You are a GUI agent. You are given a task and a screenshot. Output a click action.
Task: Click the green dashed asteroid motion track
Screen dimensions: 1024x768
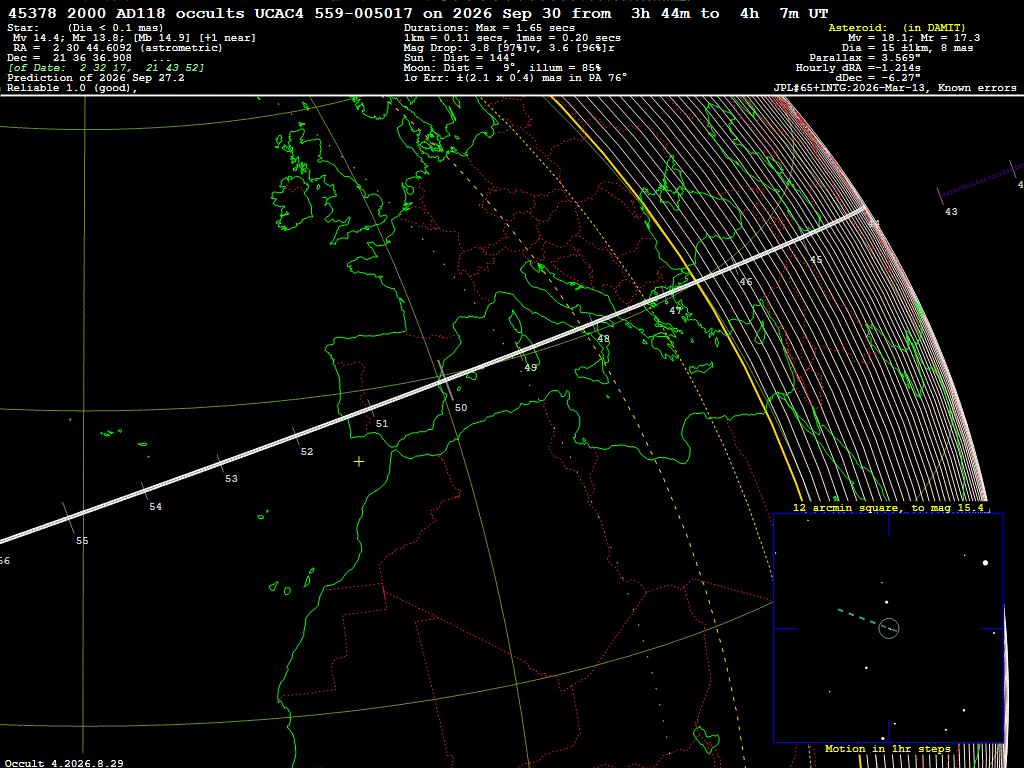[x=858, y=617]
